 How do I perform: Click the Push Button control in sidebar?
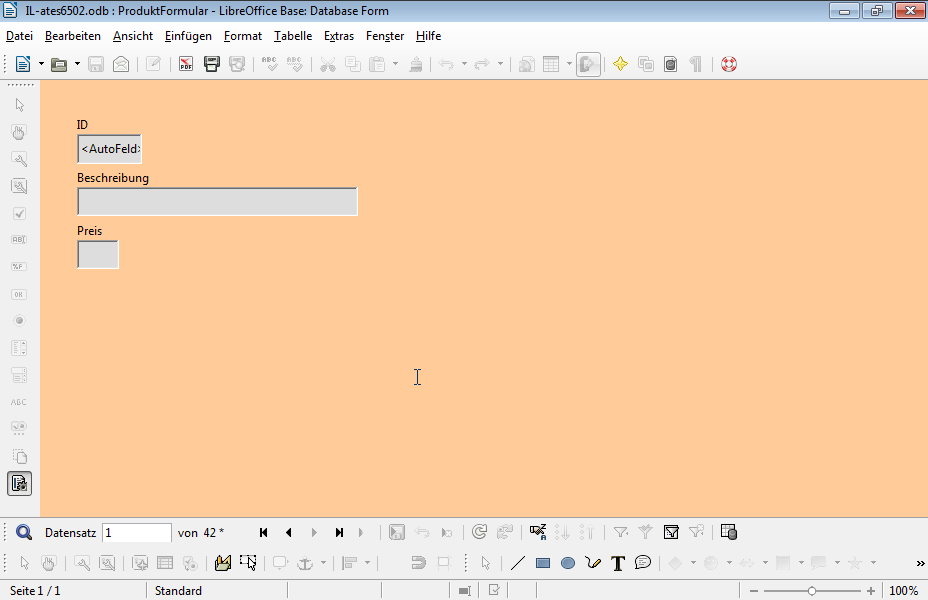[x=19, y=294]
